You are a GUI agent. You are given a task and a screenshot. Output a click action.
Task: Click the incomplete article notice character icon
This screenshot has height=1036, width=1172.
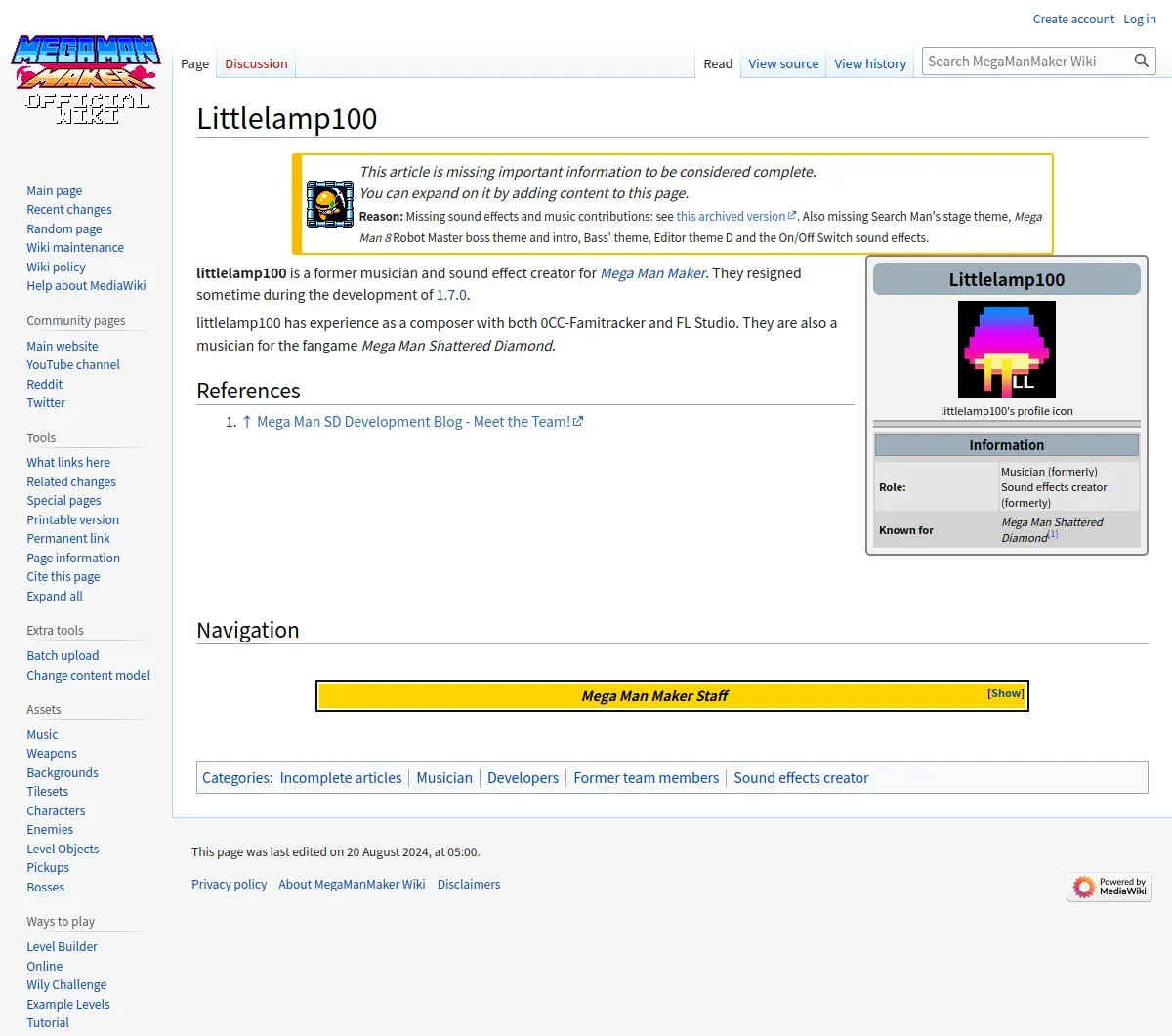330,204
